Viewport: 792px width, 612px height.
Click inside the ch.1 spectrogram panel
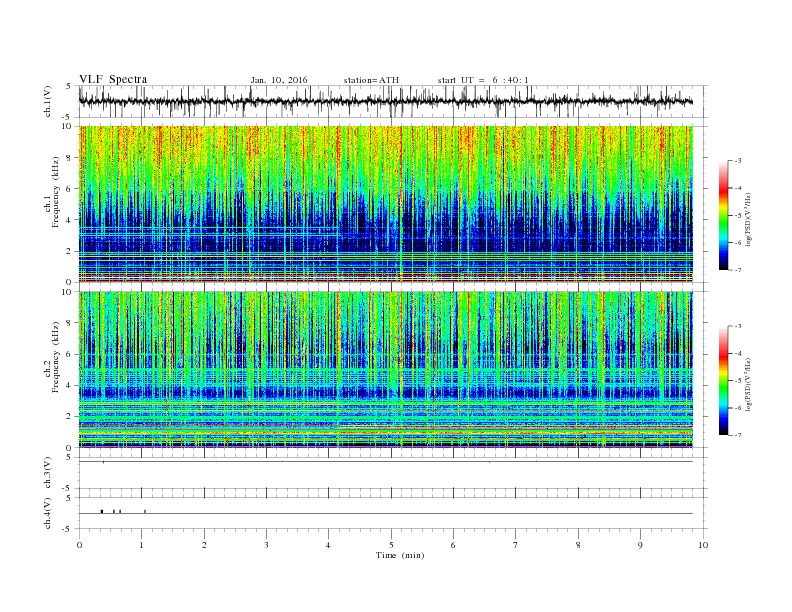click(386, 204)
